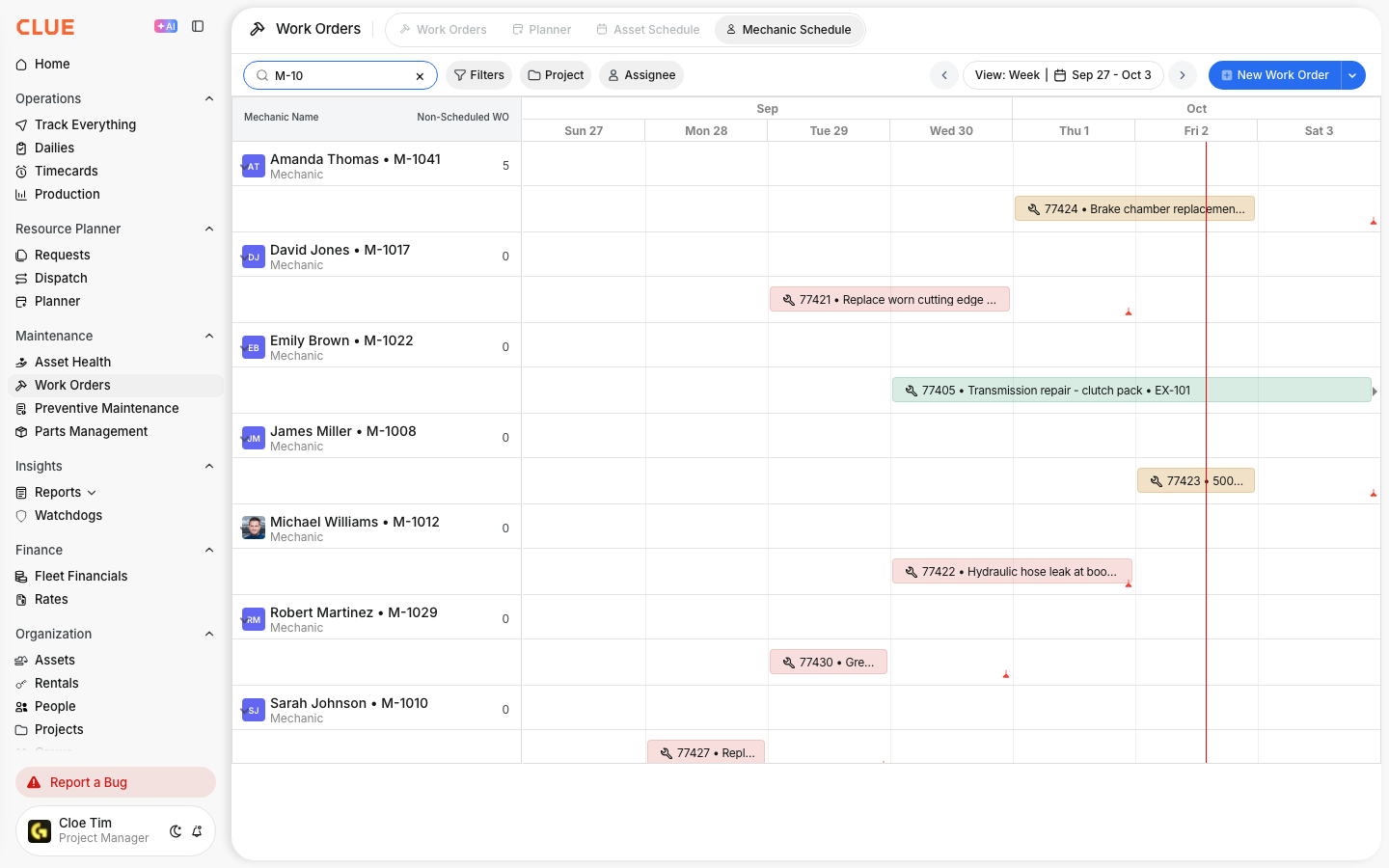Open Dispatch page
Viewport: 1389px width, 868px height.
pos(61,278)
